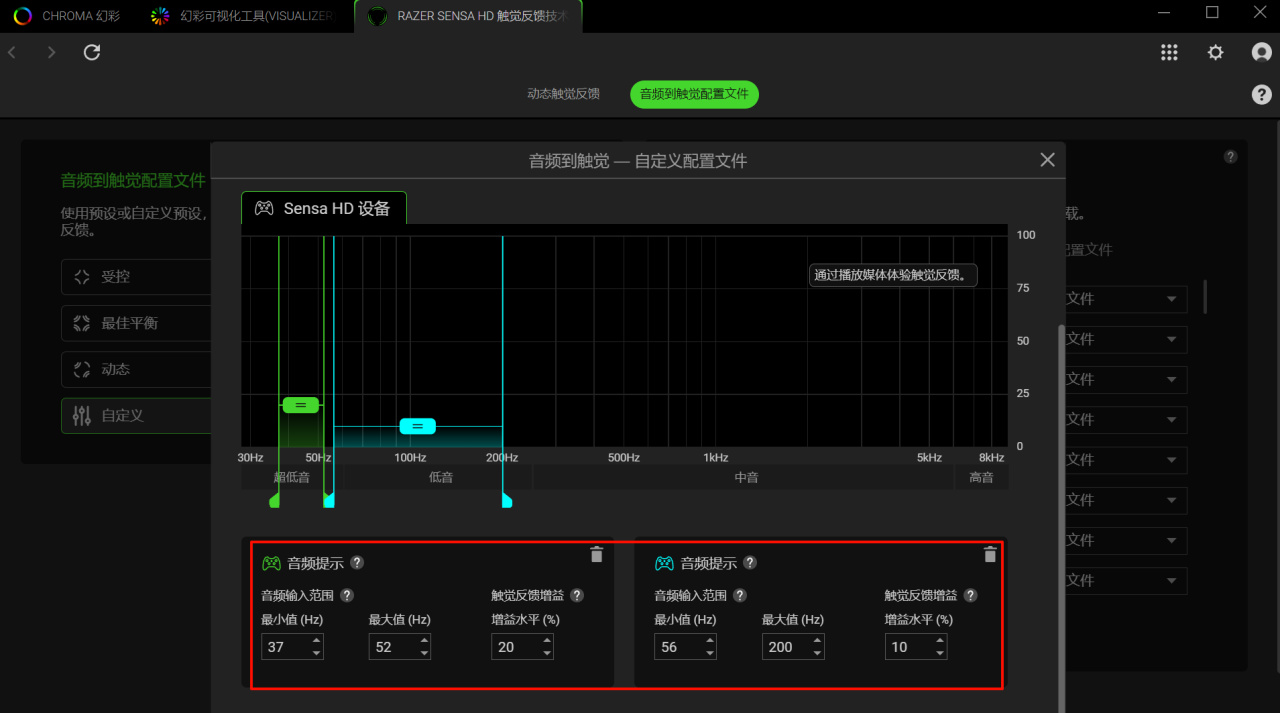Click the CHROMA rainbow ring icon

pos(23,16)
